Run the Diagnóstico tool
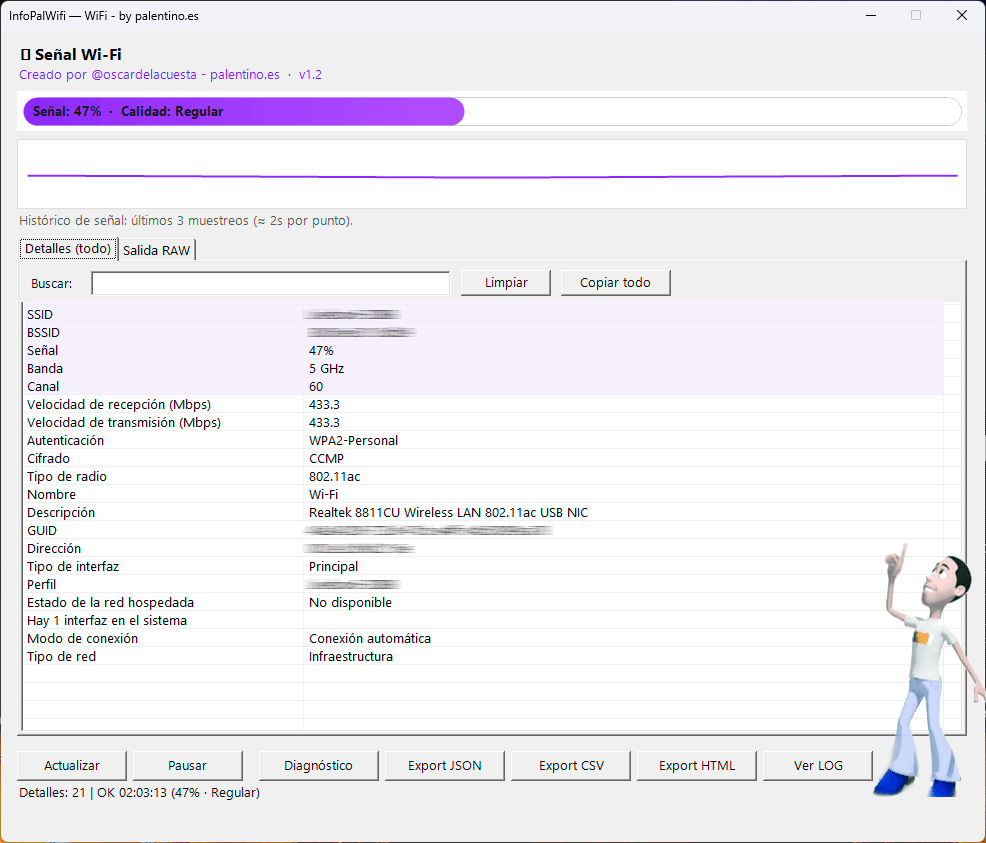 (x=318, y=765)
